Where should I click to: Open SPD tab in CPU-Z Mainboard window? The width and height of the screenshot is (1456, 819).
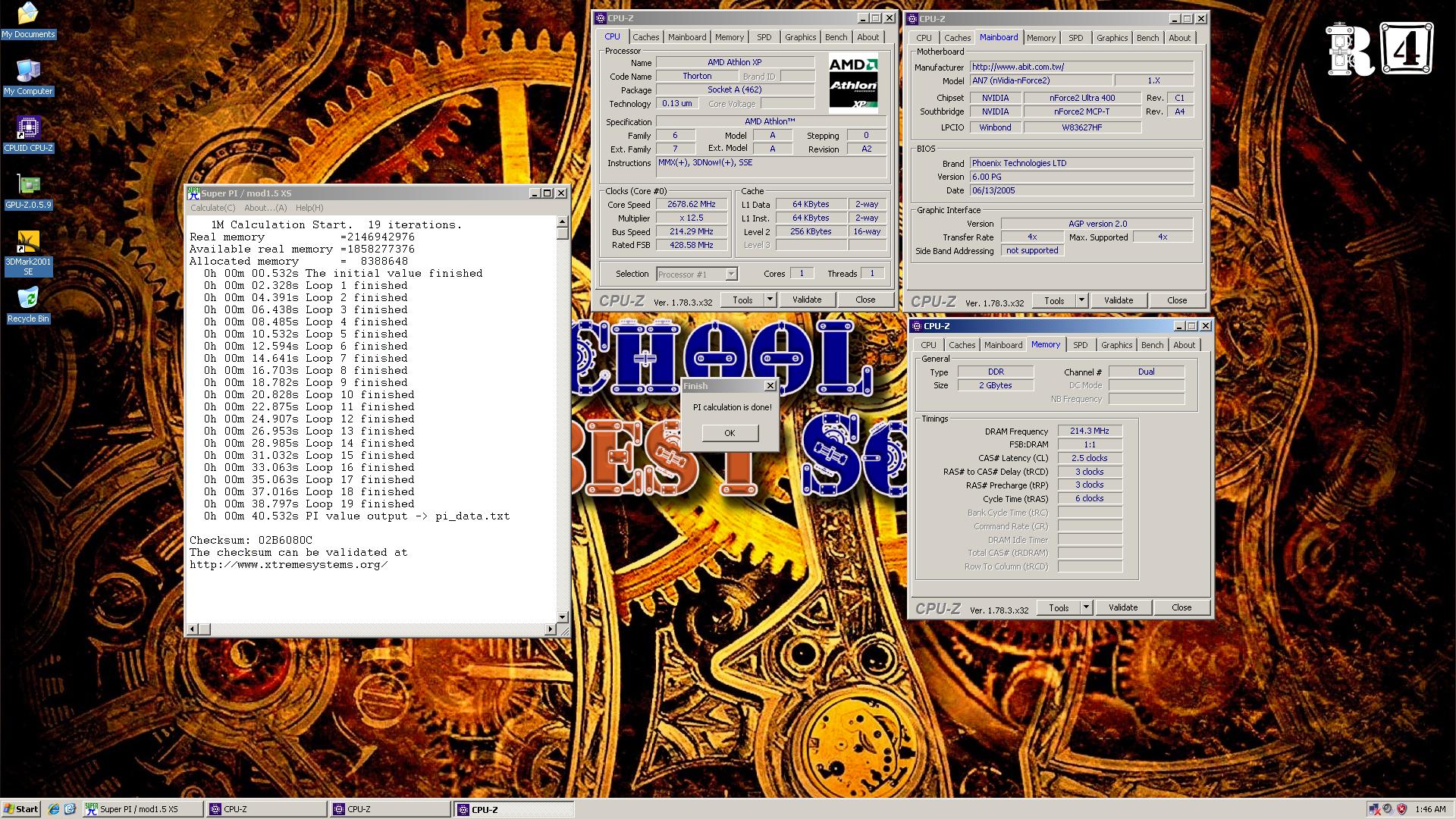click(x=1075, y=38)
